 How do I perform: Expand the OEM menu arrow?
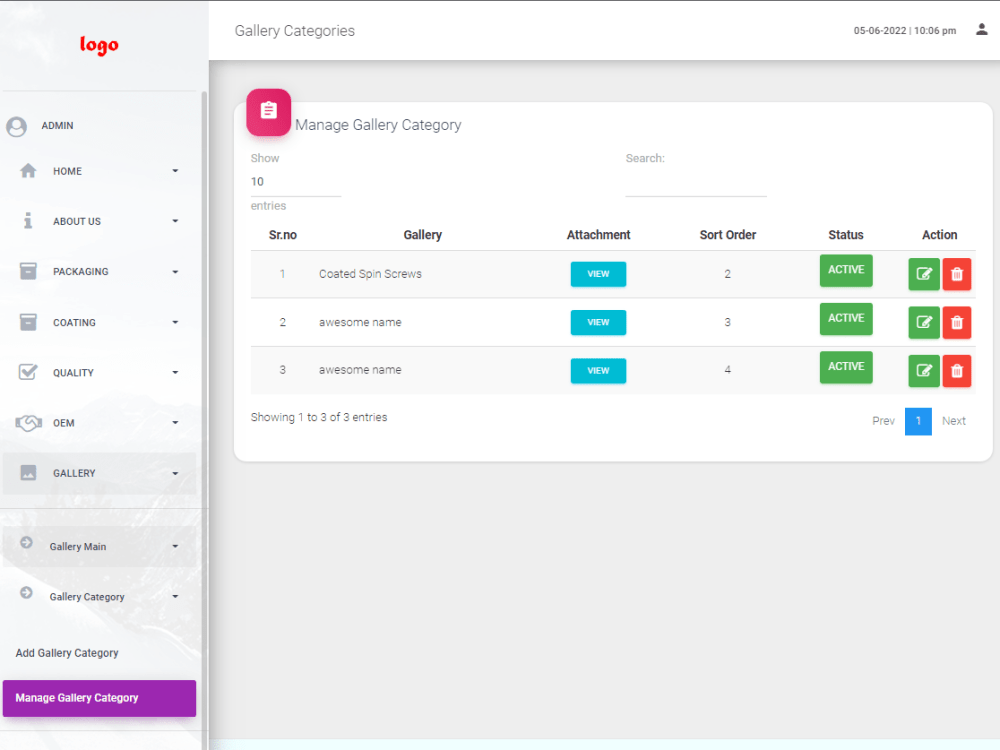point(175,423)
